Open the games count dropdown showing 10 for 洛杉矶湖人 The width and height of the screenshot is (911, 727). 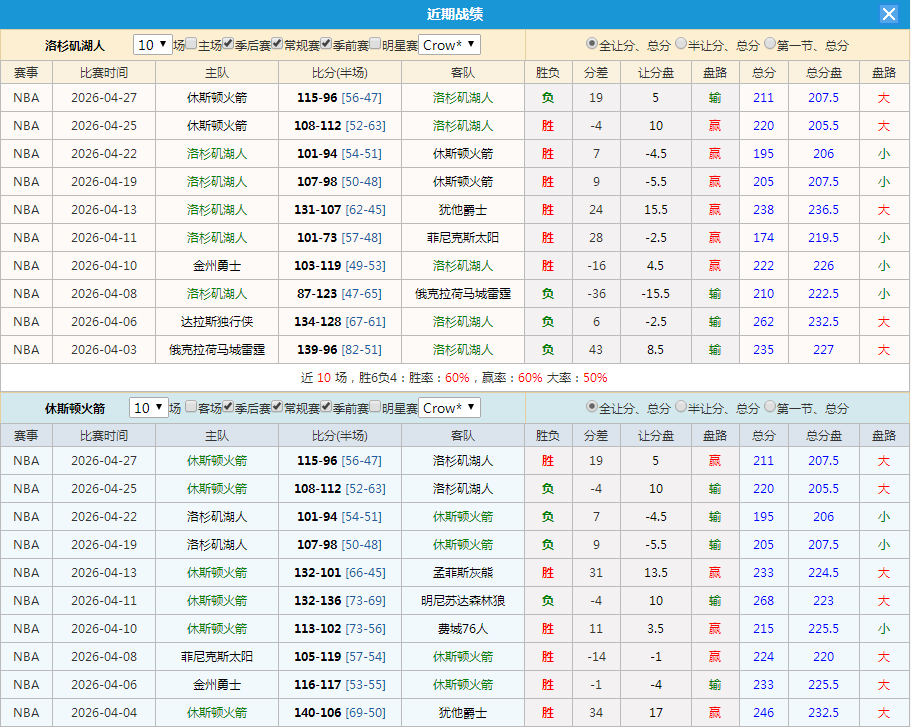(153, 45)
